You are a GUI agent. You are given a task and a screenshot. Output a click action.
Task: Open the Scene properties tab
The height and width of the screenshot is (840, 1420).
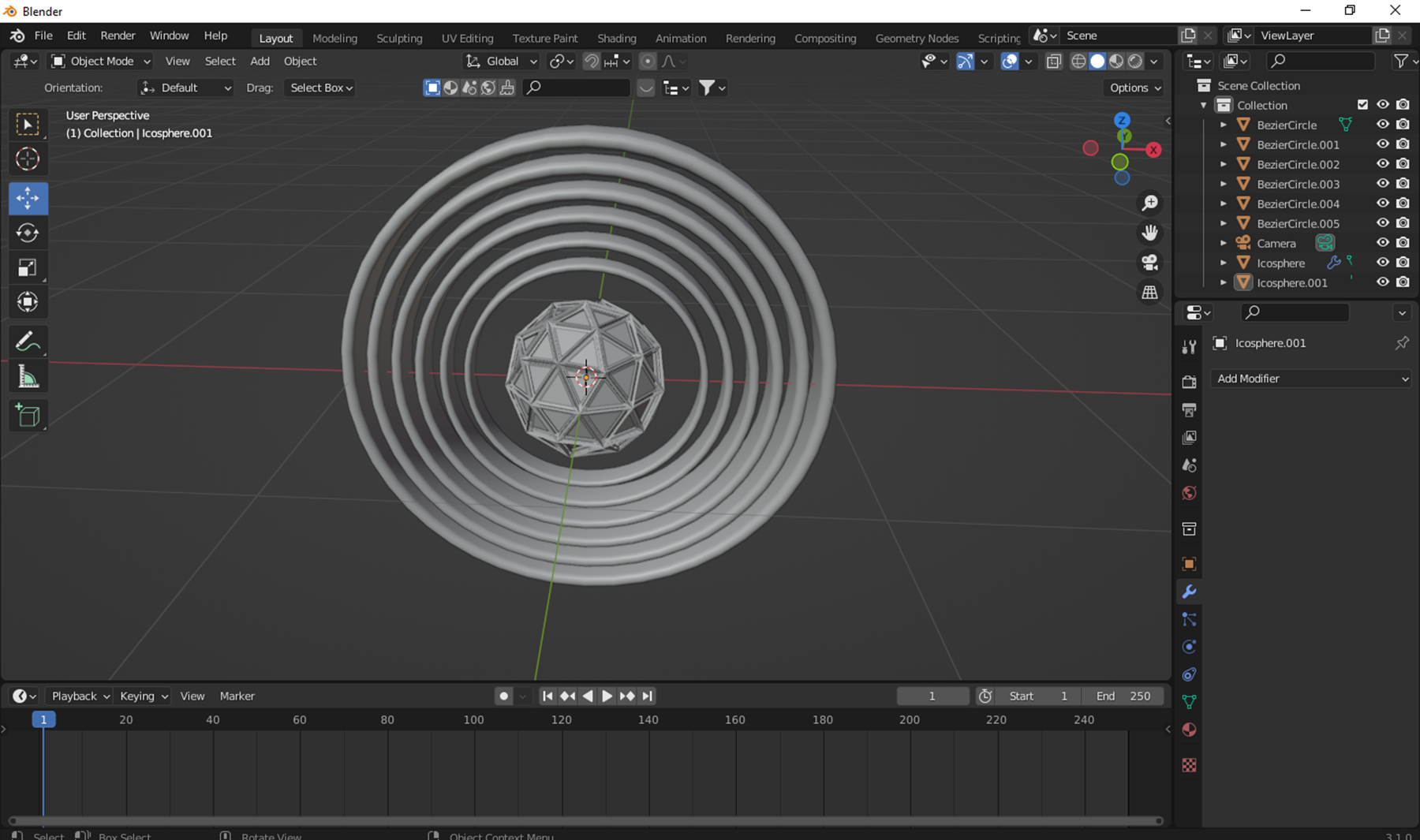pyautogui.click(x=1189, y=465)
